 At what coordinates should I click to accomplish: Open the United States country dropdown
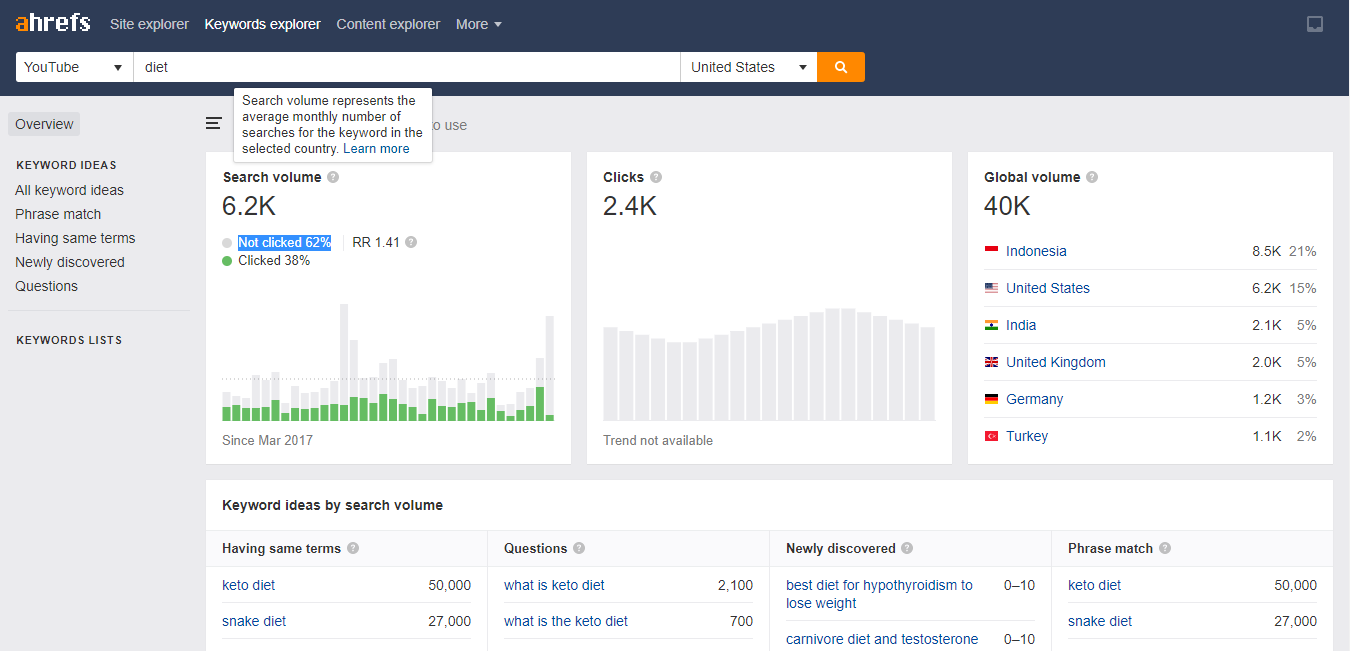(748, 67)
